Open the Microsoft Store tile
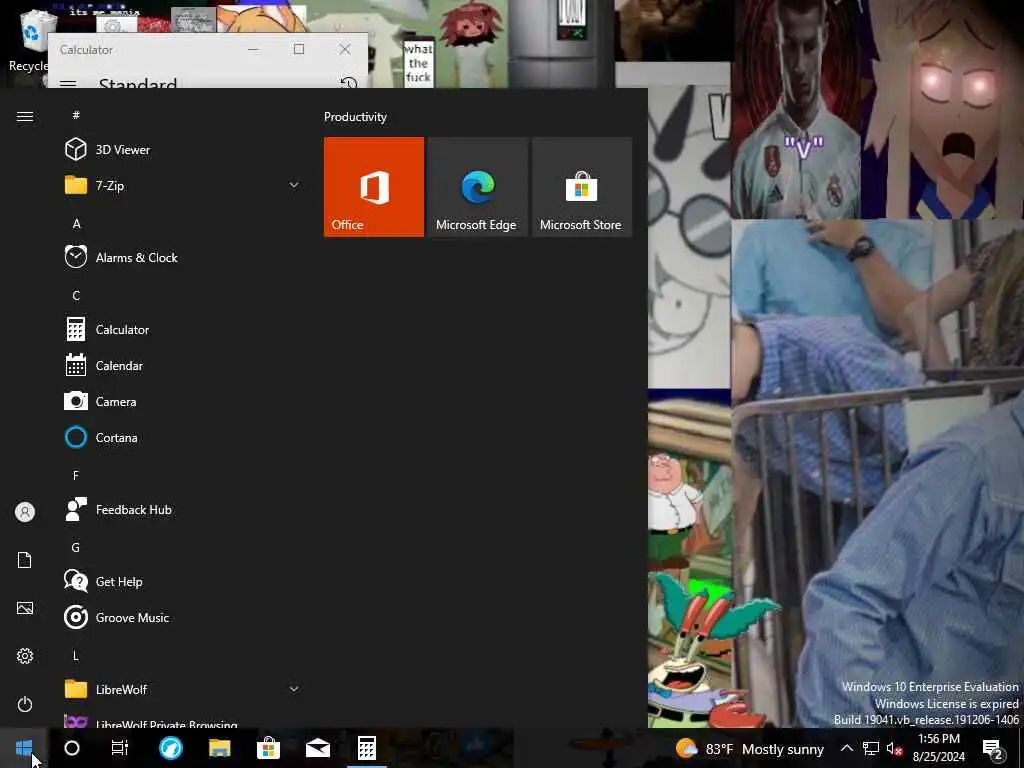The image size is (1024, 768). click(x=581, y=187)
